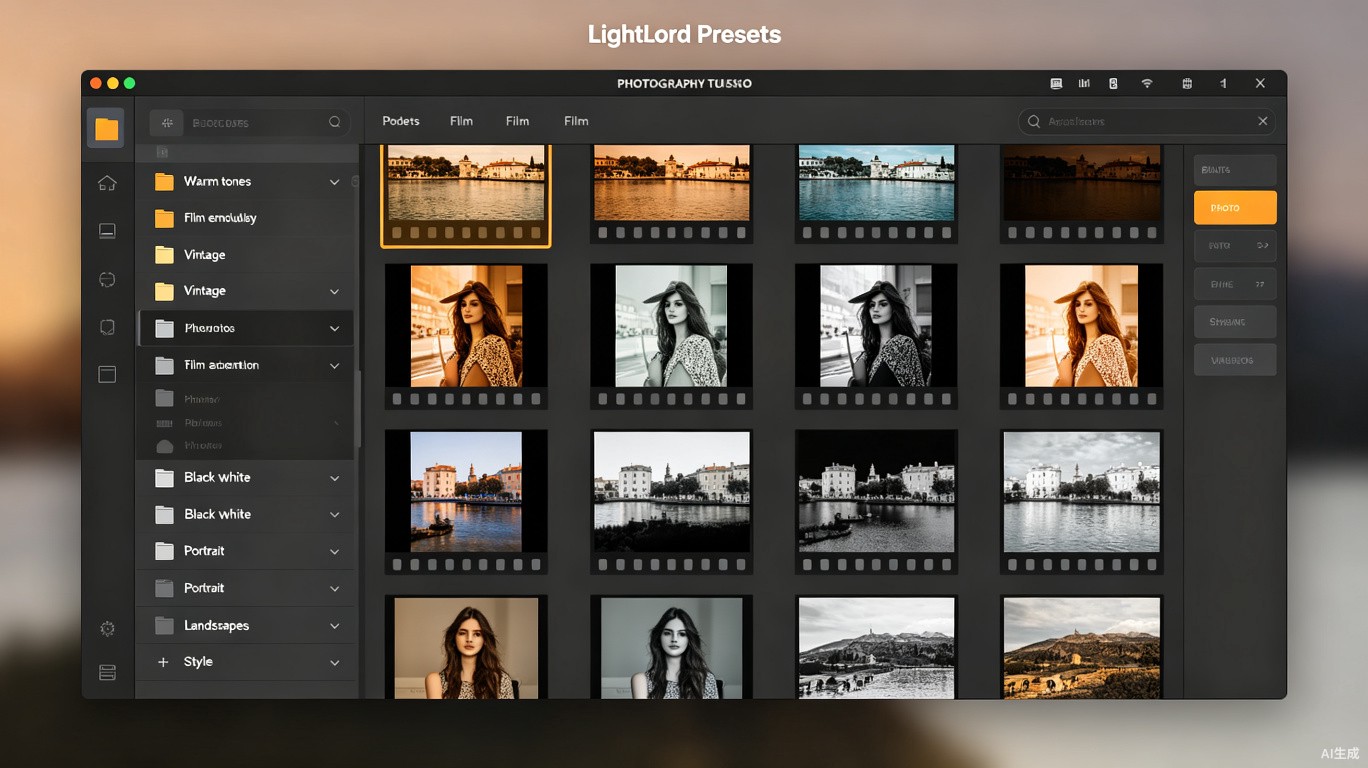Expand the lower Portrait chevron

tap(335, 589)
